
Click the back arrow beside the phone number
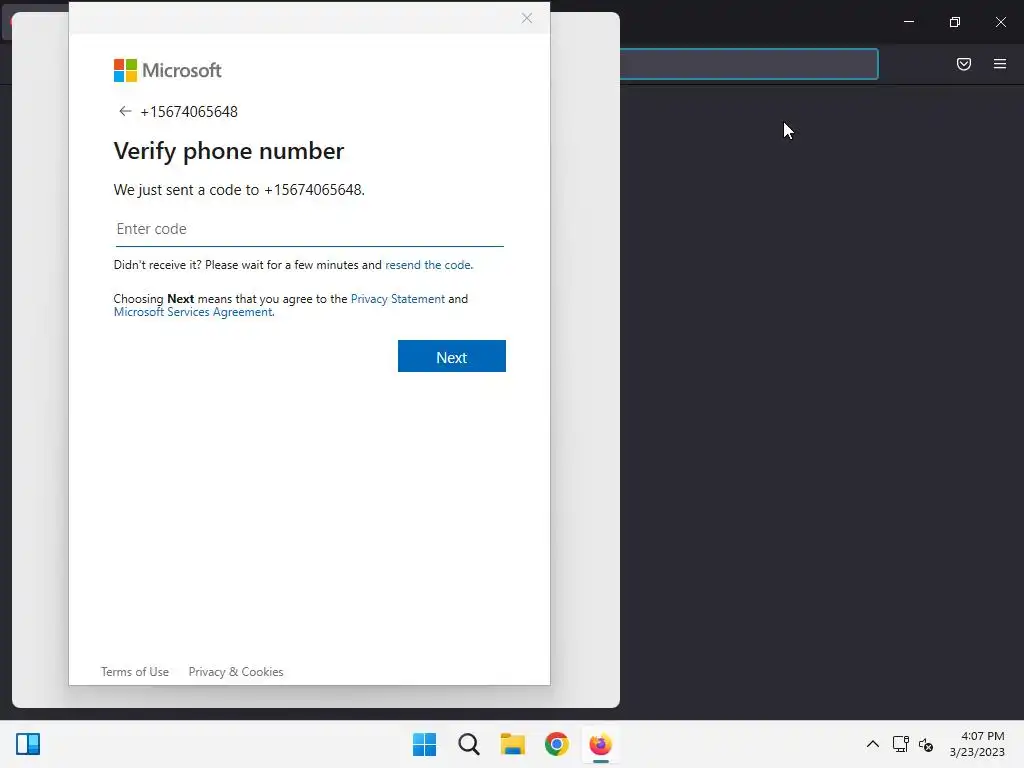pyautogui.click(x=125, y=111)
